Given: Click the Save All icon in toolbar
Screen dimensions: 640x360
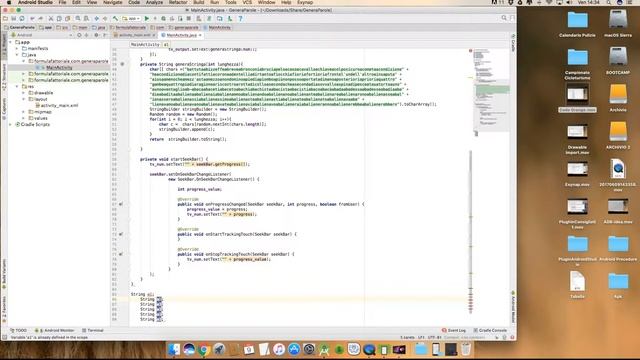Looking at the screenshot, I should click(x=13, y=18).
